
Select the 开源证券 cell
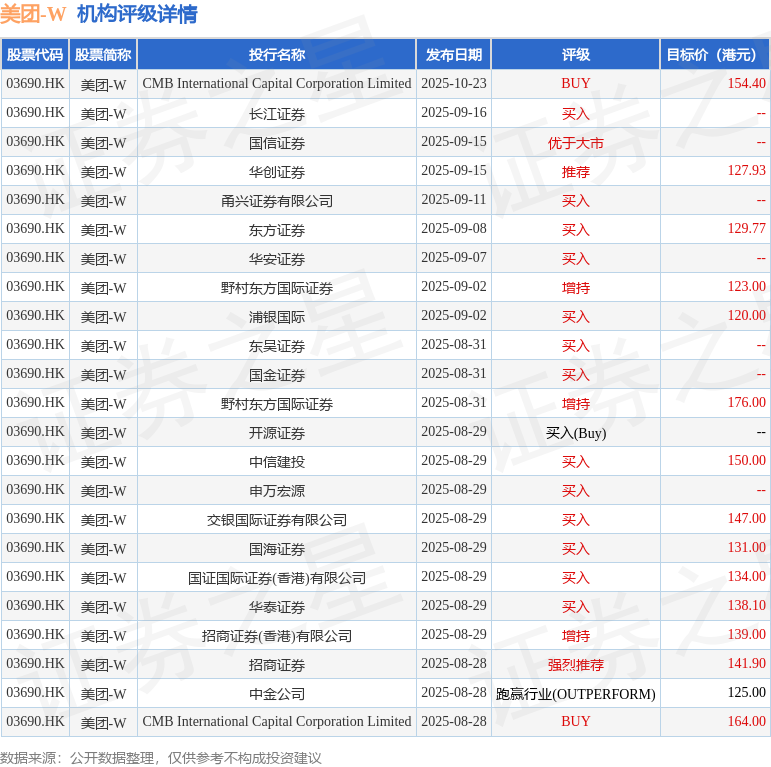(x=277, y=433)
